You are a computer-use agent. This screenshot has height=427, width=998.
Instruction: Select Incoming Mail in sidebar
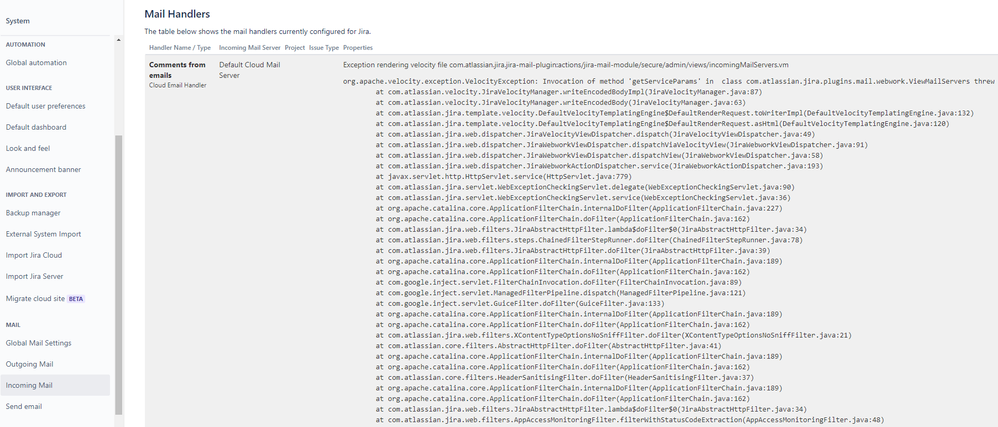pyautogui.click(x=55, y=386)
